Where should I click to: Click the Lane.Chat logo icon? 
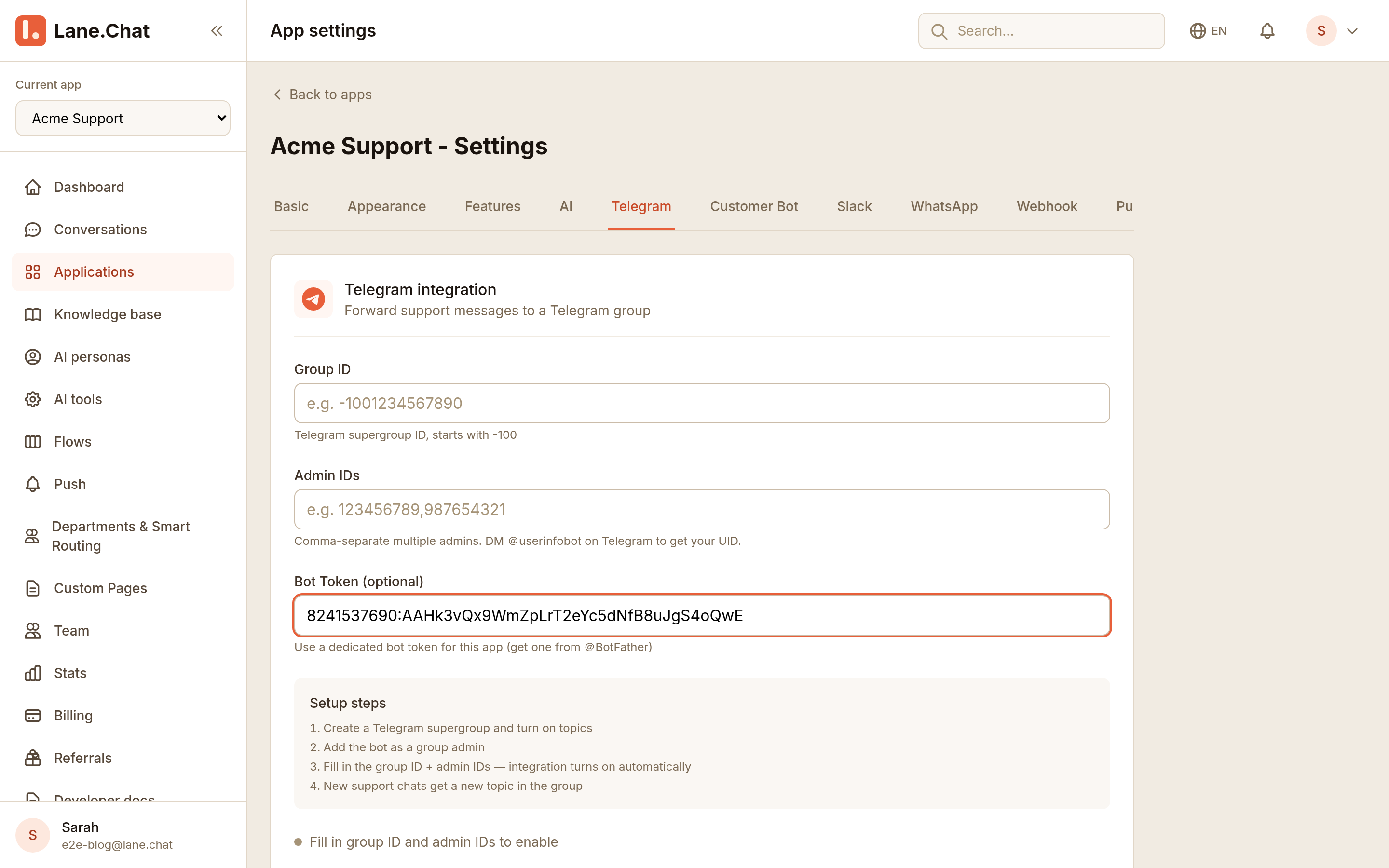[x=30, y=30]
